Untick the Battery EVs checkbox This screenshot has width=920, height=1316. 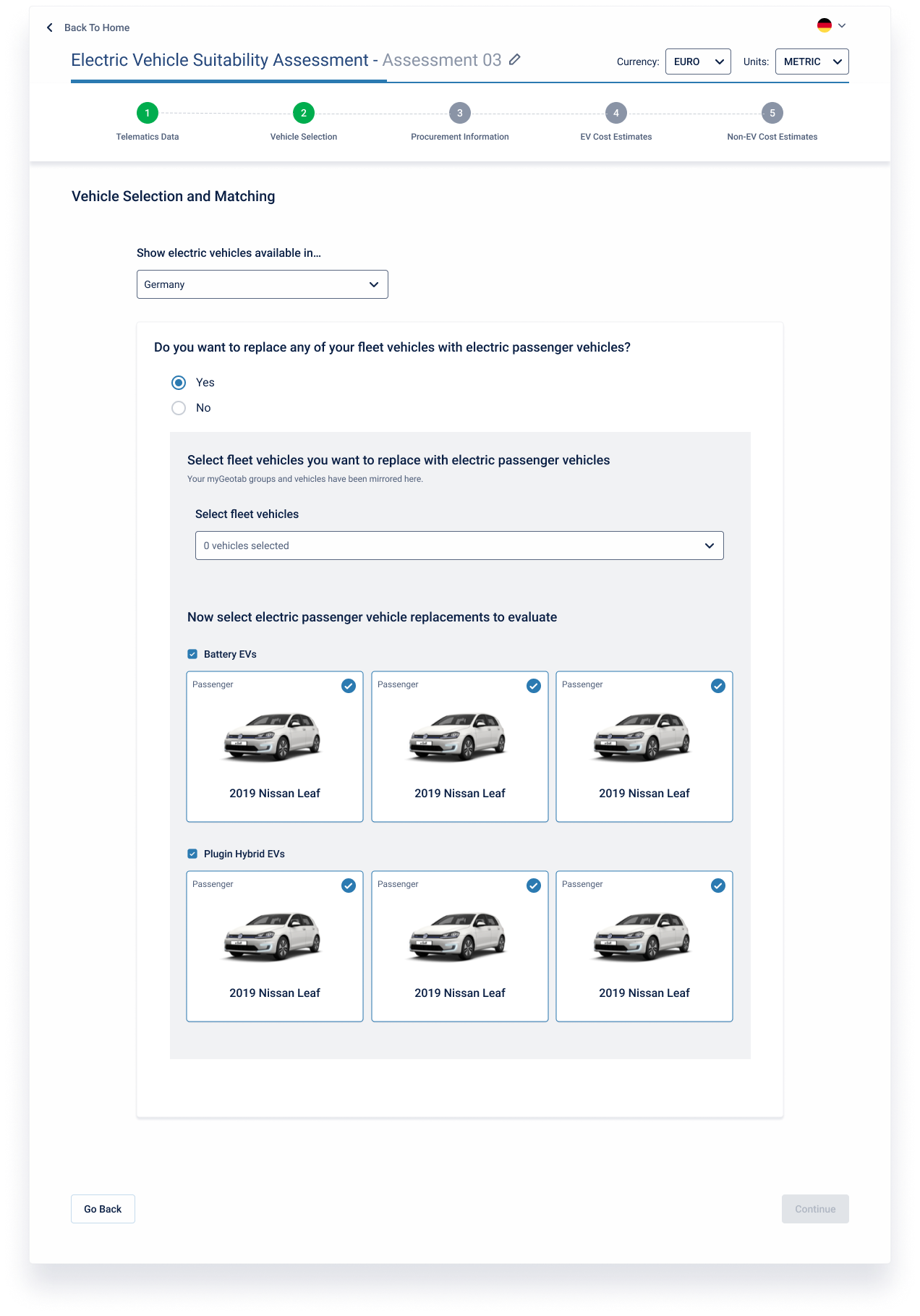[192, 654]
